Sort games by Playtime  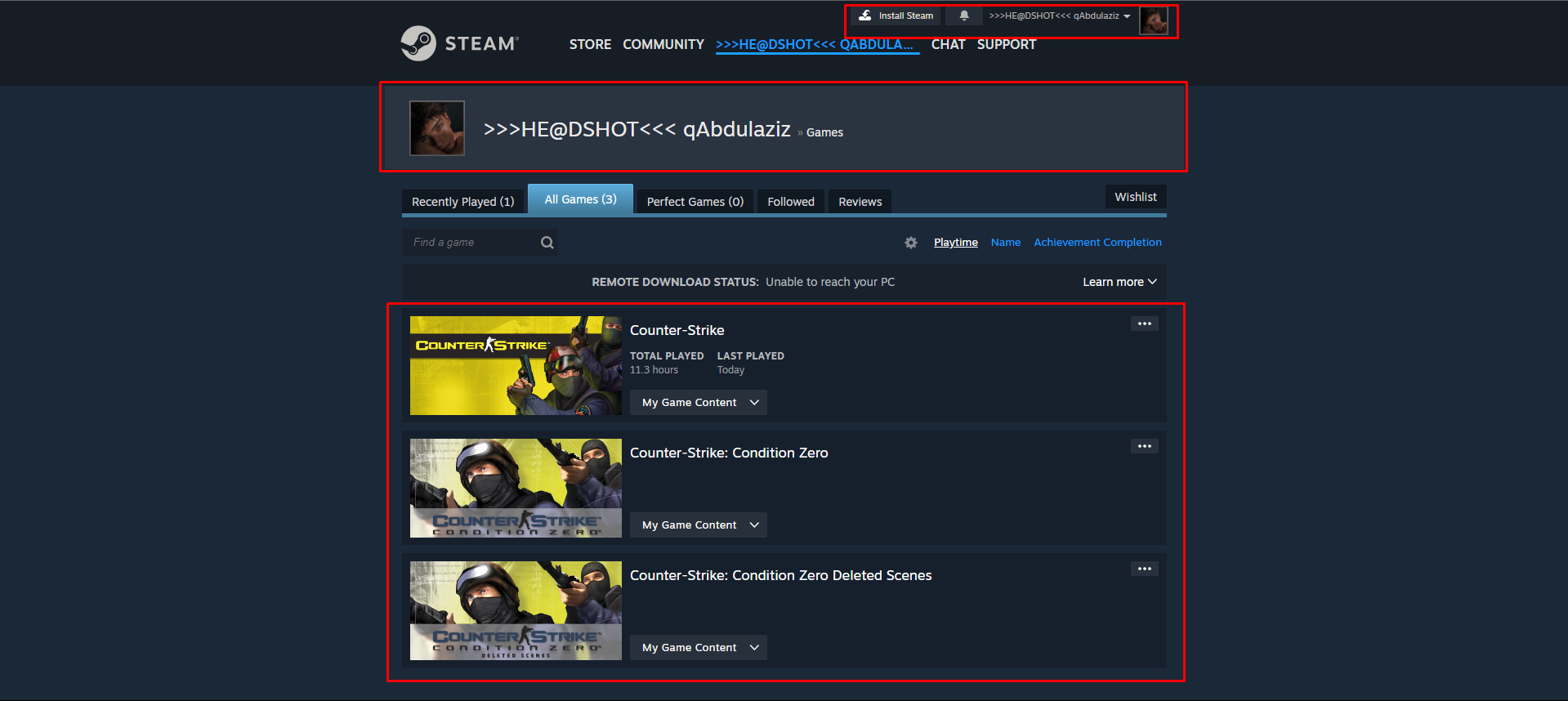point(956,243)
